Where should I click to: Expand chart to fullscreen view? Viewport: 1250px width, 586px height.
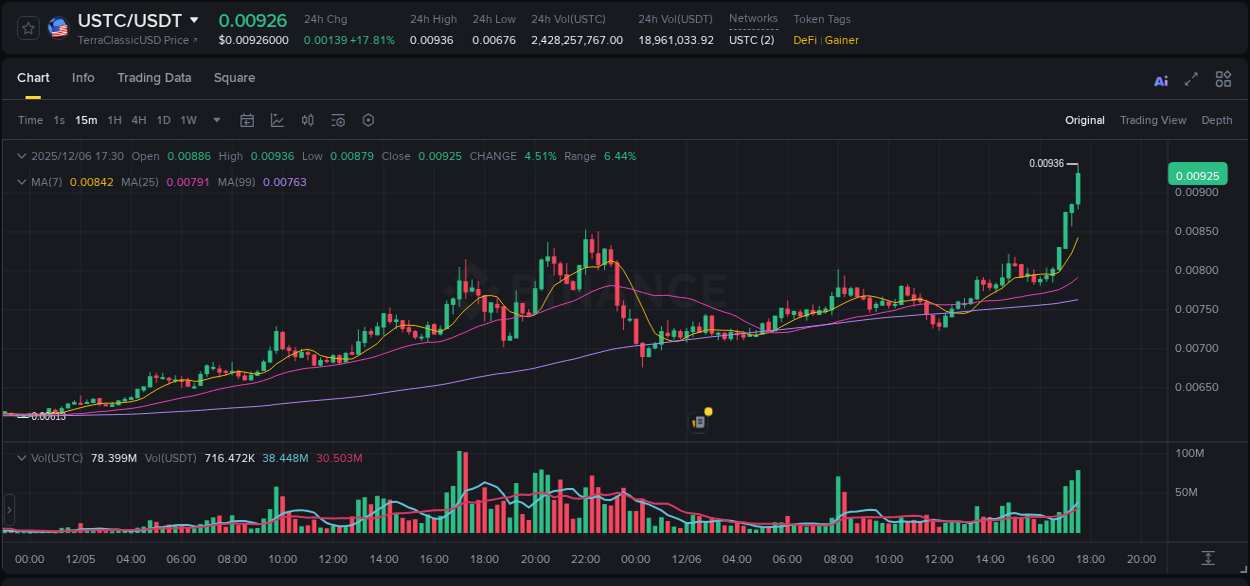click(1189, 79)
